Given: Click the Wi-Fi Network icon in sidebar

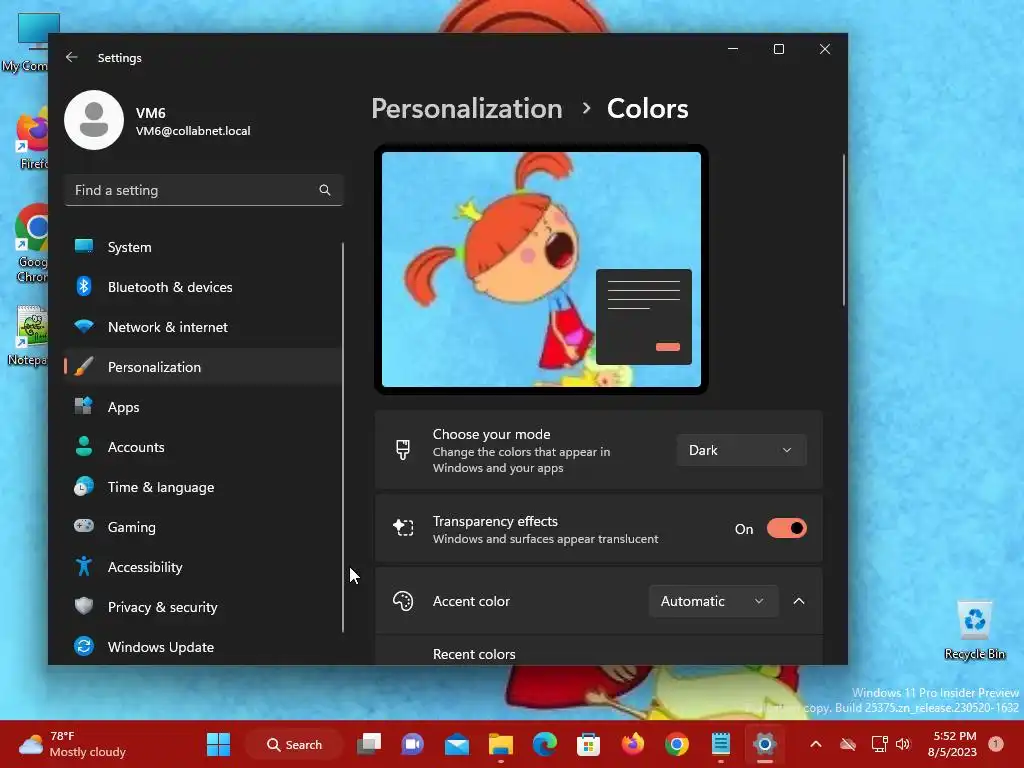Looking at the screenshot, I should (84, 327).
